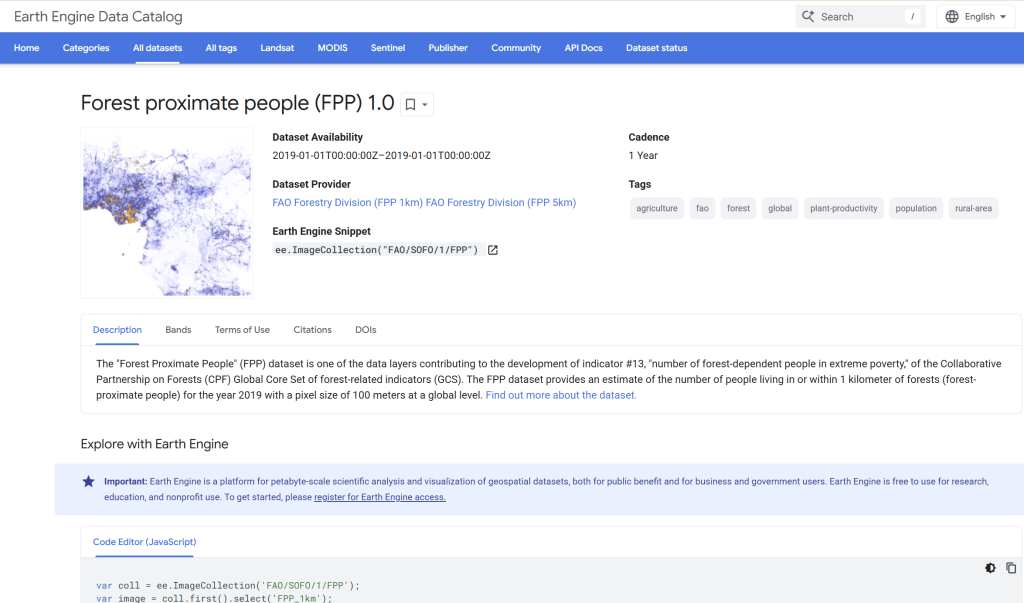Select the agriculture tag chip
Screen dimensions: 1024x603
point(657,209)
